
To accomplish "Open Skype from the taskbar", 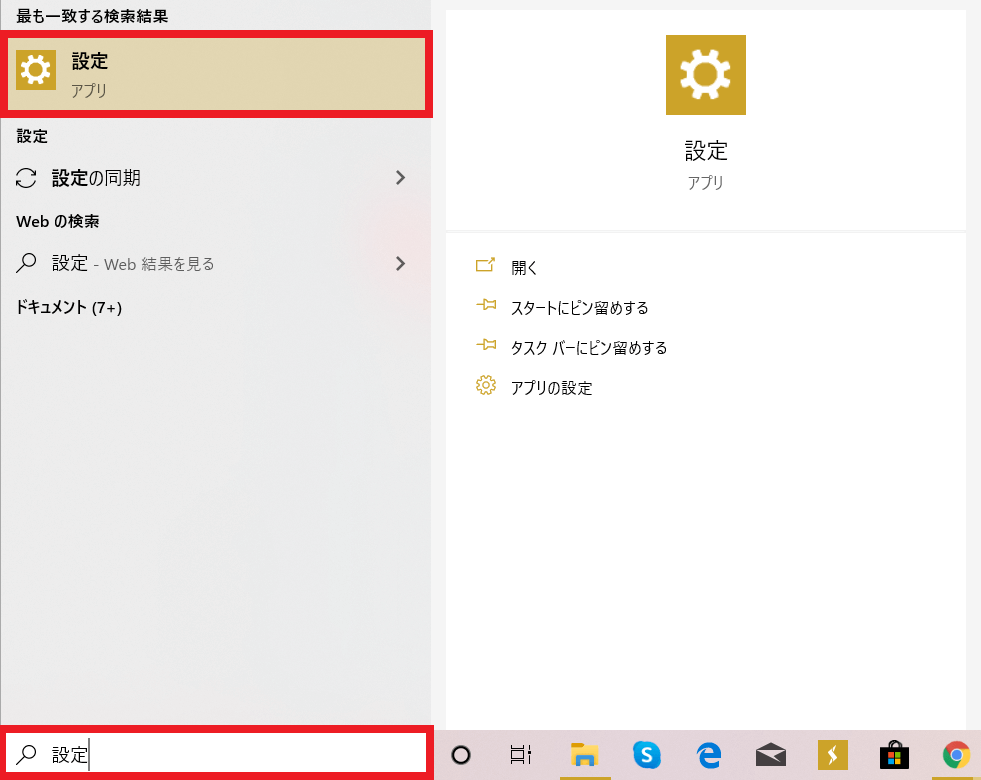I will (x=647, y=755).
